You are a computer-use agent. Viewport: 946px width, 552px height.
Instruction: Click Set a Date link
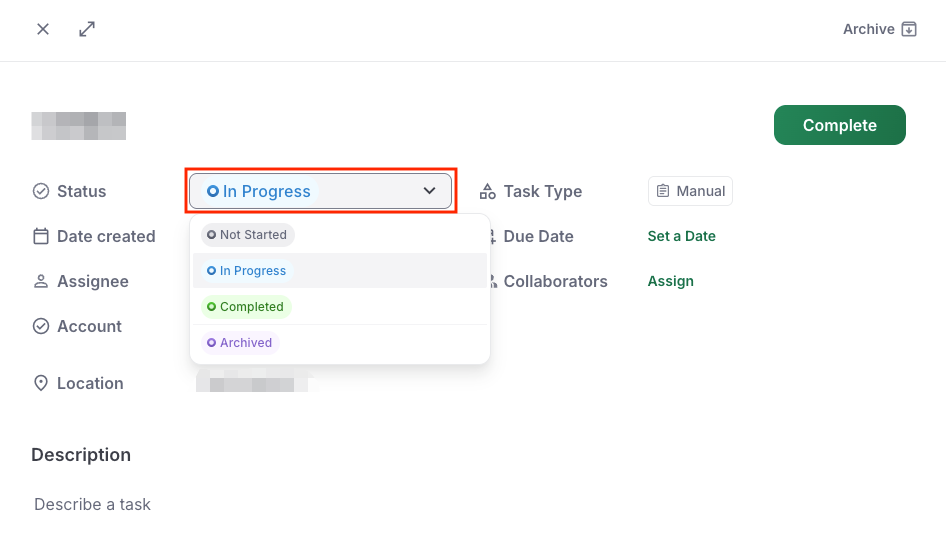[x=682, y=236]
